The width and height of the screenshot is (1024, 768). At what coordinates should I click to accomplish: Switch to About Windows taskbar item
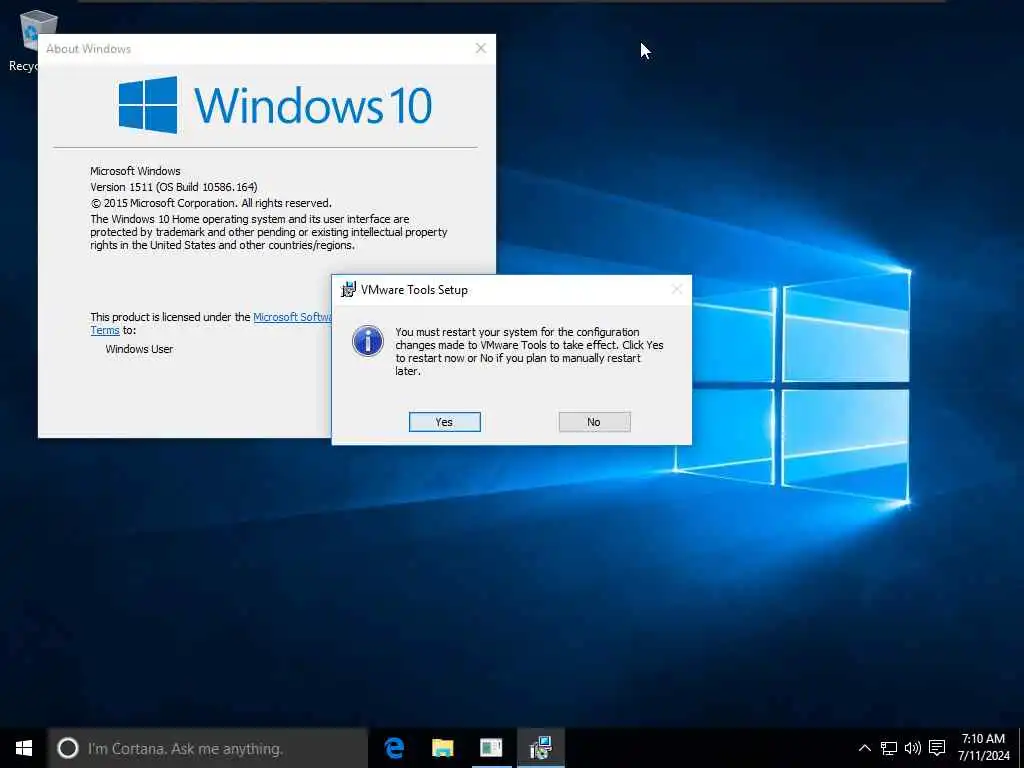[x=491, y=748]
